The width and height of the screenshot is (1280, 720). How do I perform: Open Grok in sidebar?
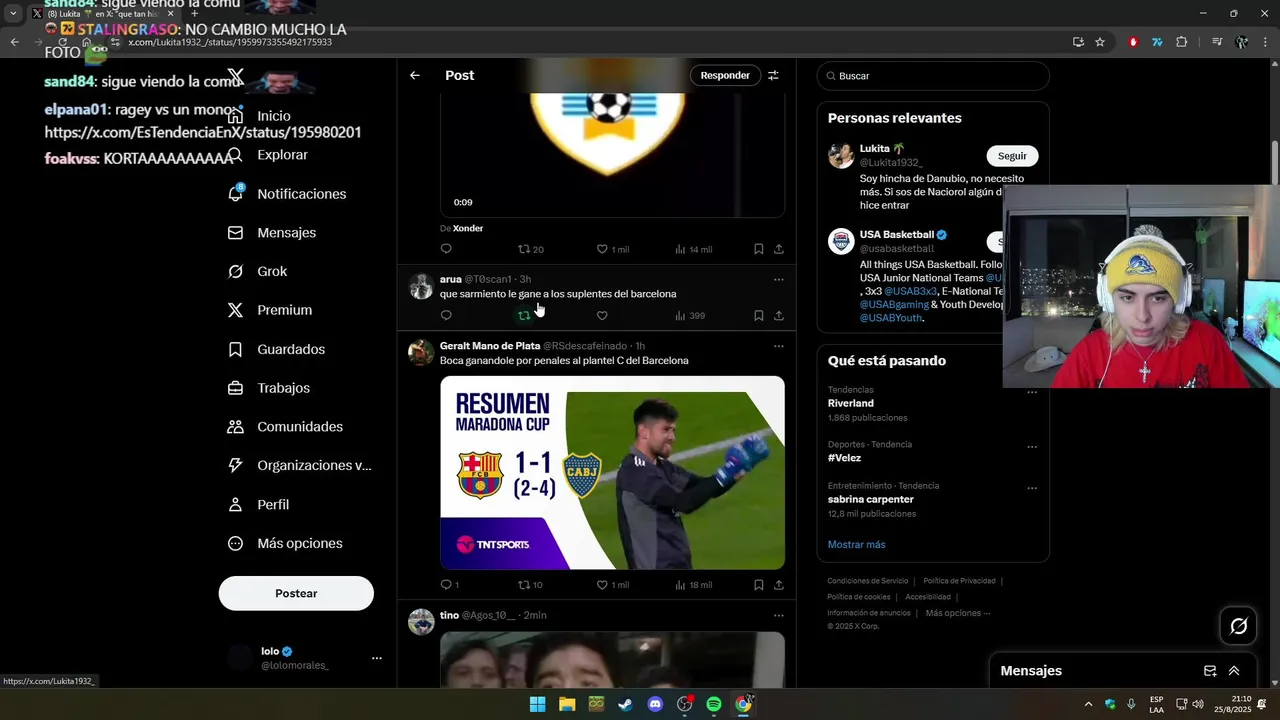coord(257,271)
